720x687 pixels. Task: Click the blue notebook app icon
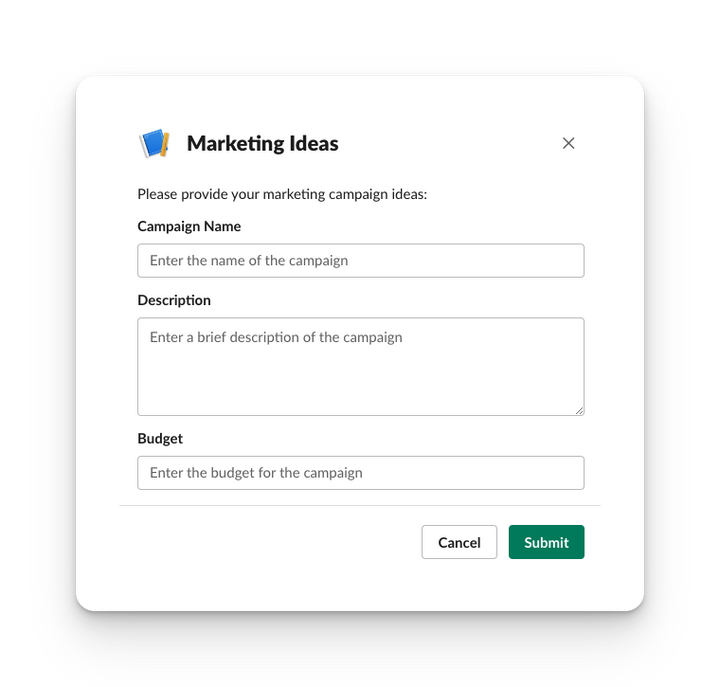point(153,143)
